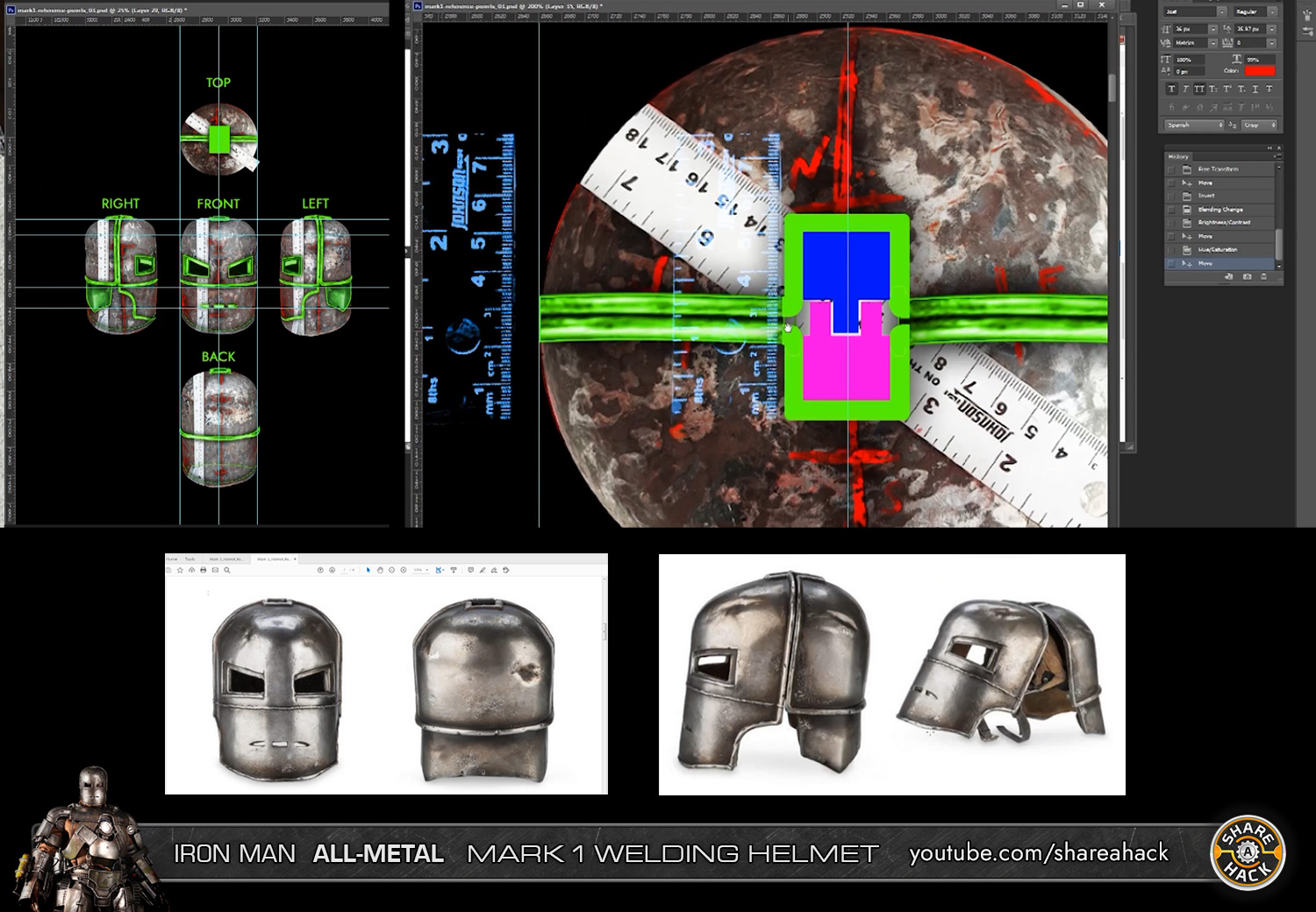Screen dimensions: 1316x912
Task: Collapse History panel with double-arrow icon
Action: pyautogui.click(x=1270, y=147)
